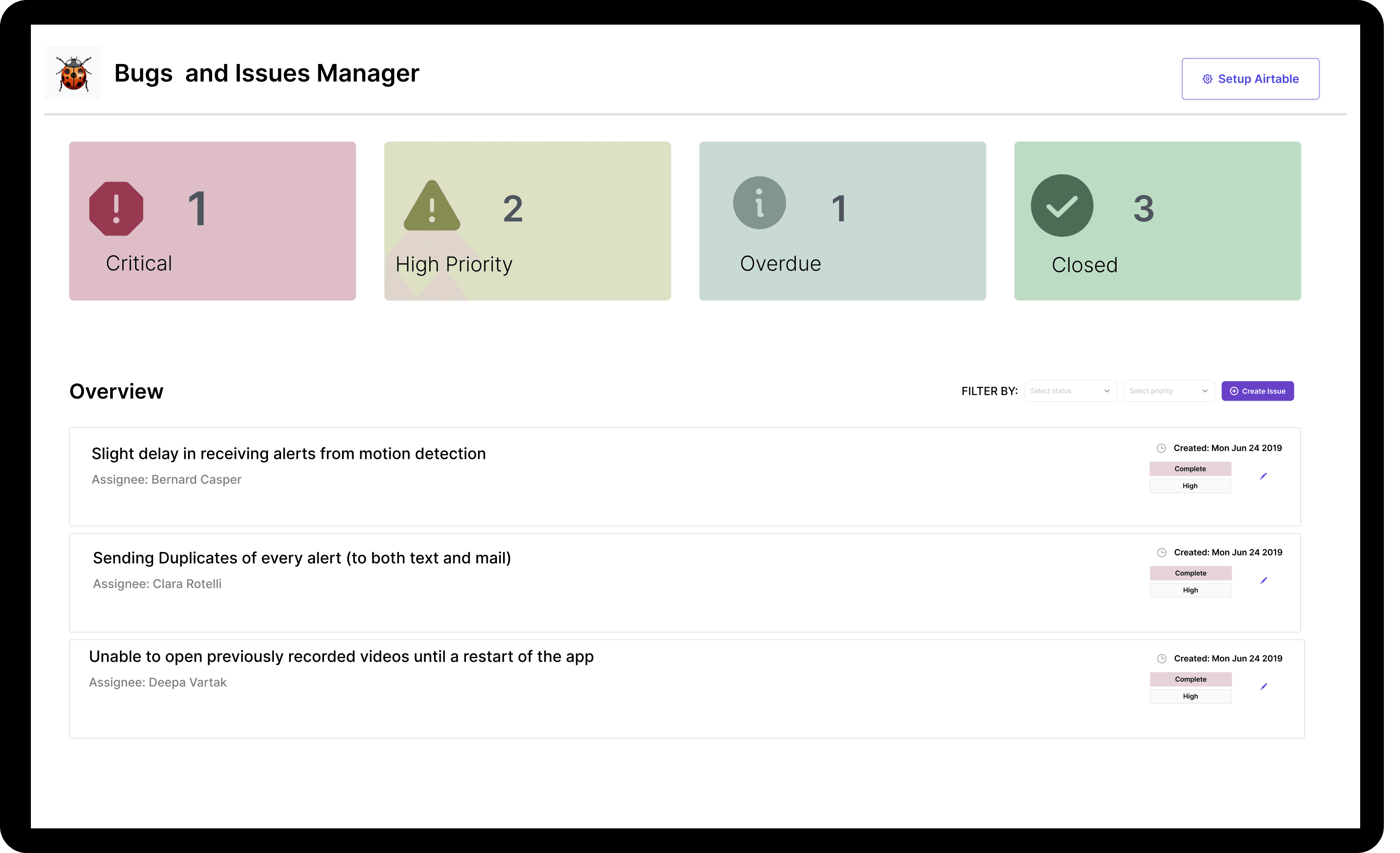Toggle High priority on Clara Rotelli's issue

(1191, 590)
